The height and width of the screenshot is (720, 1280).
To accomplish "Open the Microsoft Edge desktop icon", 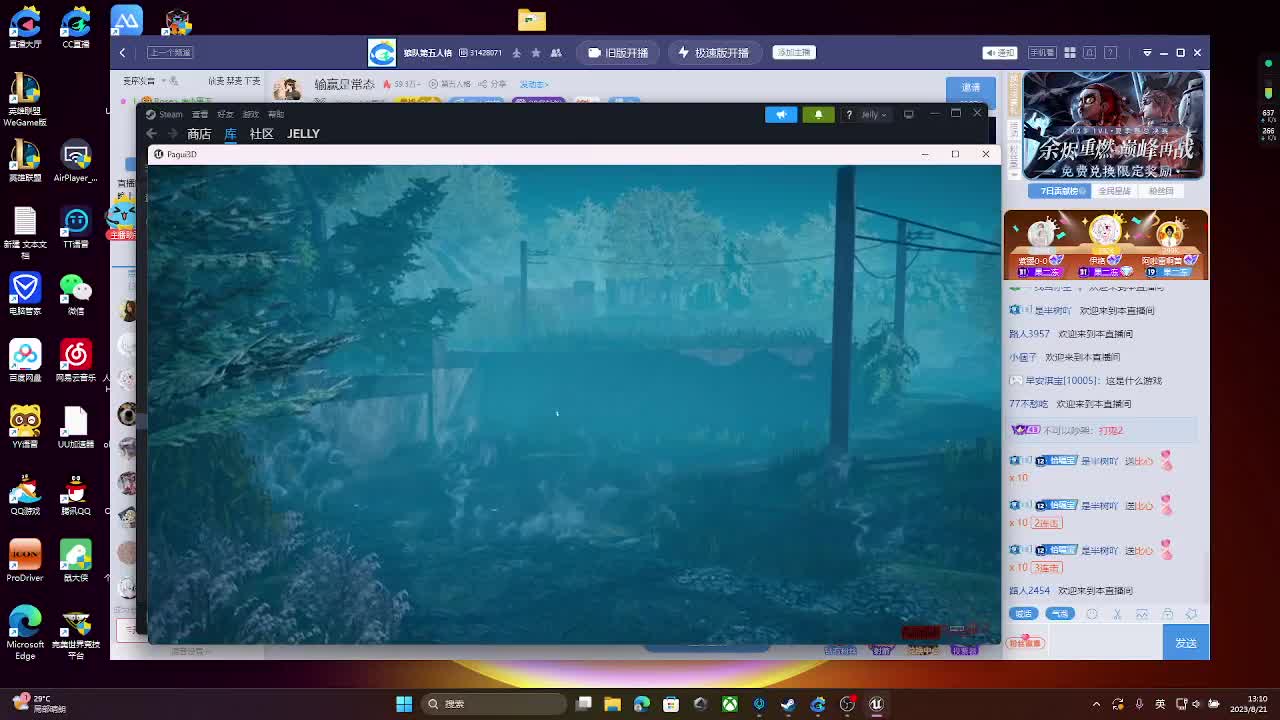I will [25, 631].
